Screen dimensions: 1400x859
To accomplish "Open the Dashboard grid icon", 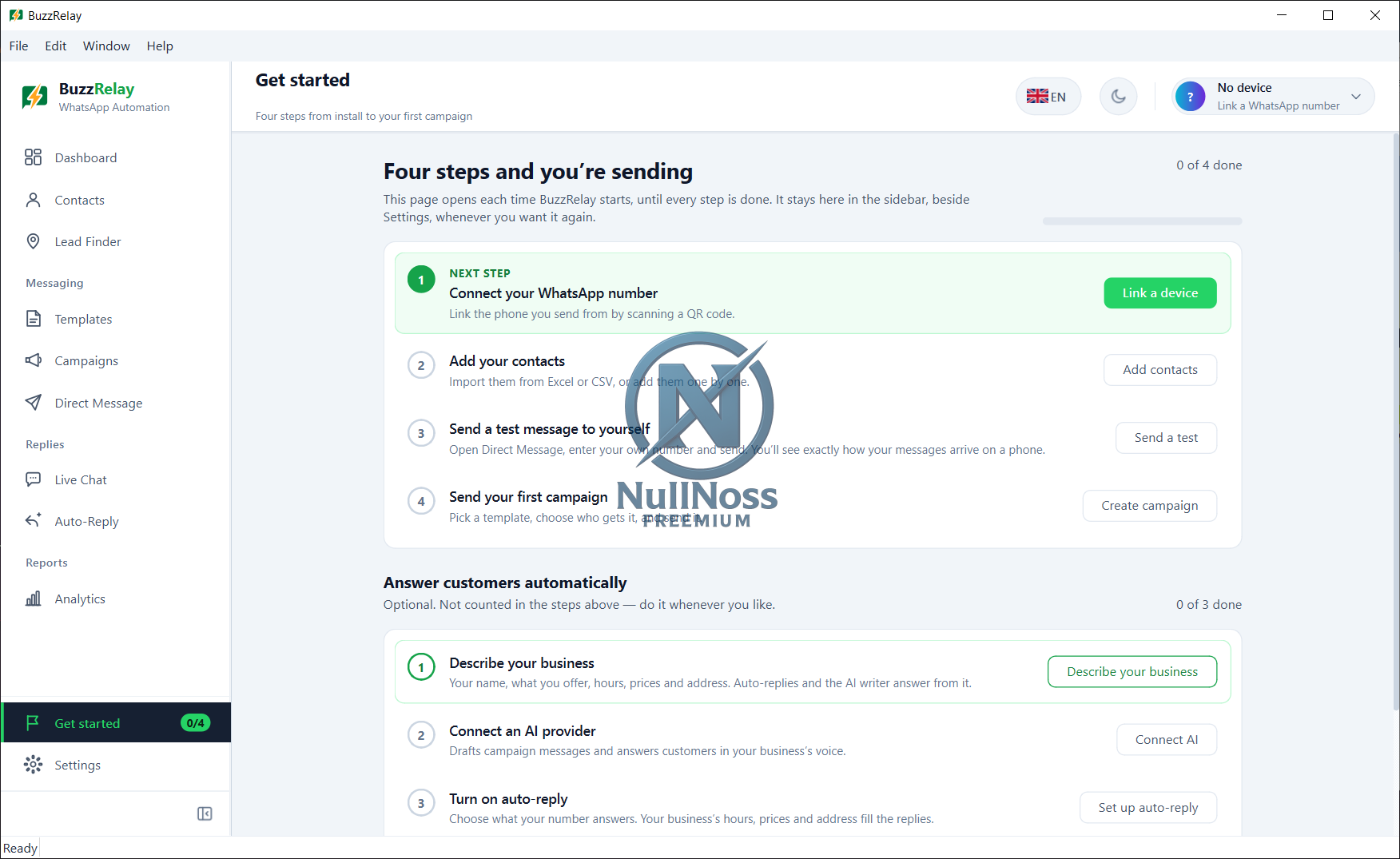I will click(33, 157).
